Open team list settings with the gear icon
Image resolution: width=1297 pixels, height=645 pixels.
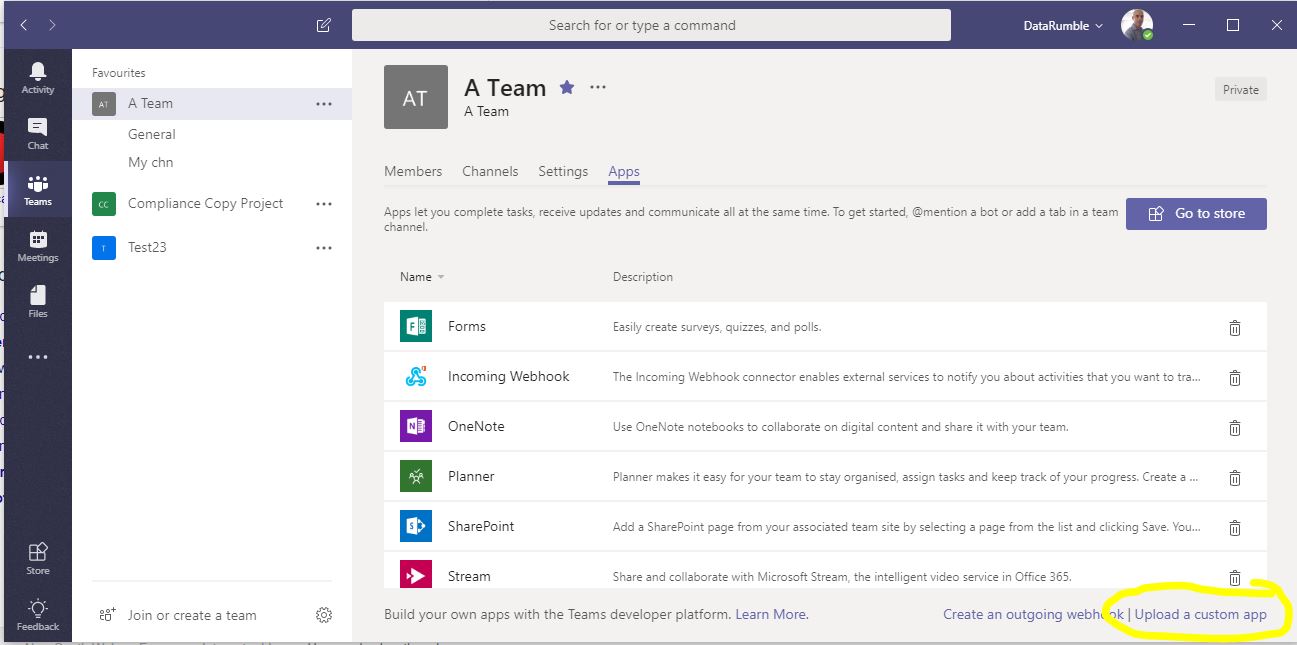pyautogui.click(x=323, y=615)
